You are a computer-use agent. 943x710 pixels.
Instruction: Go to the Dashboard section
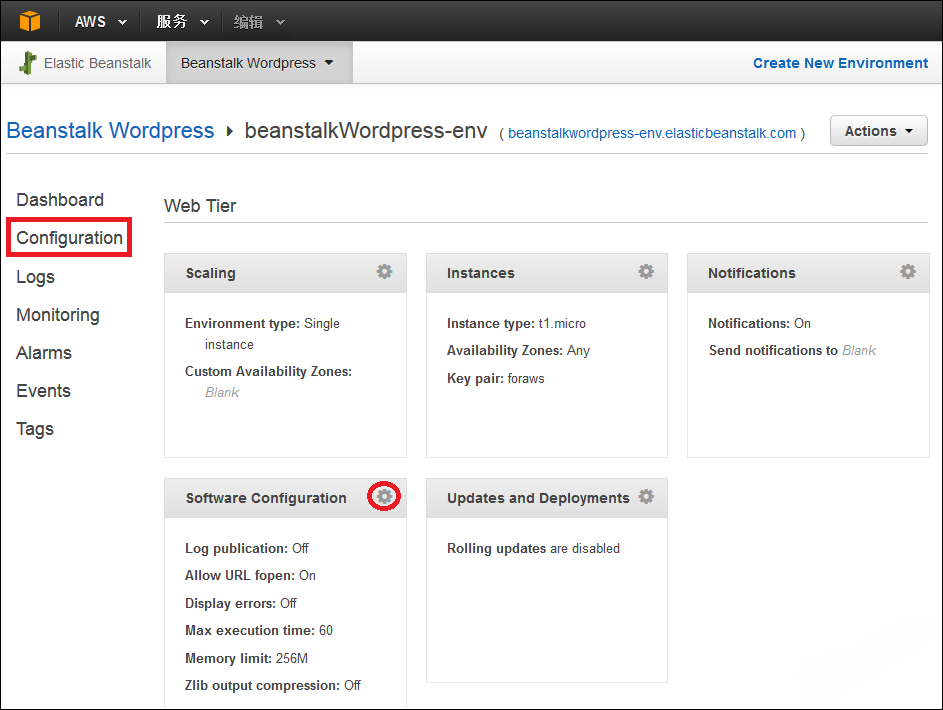60,200
